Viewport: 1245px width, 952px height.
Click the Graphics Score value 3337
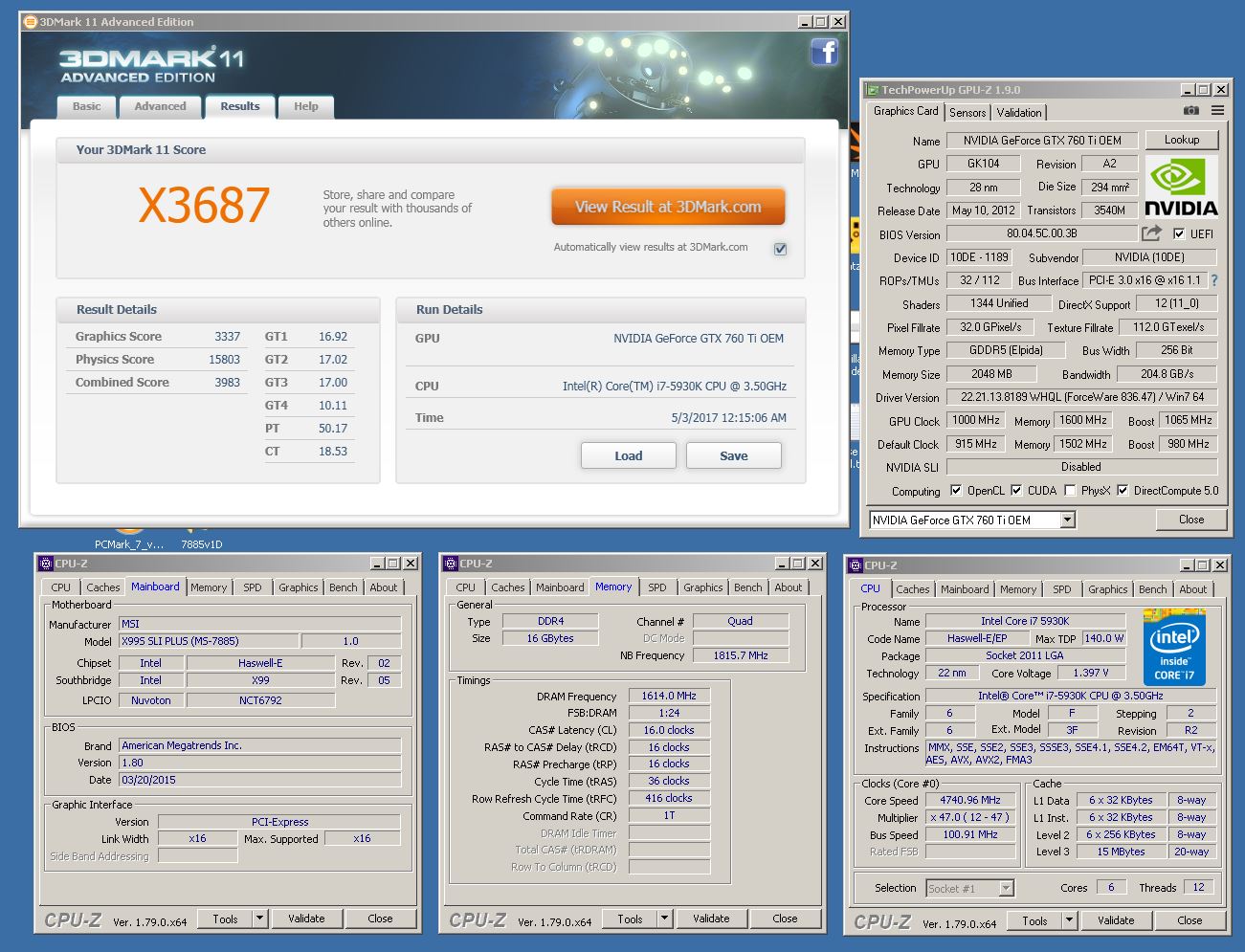(227, 337)
